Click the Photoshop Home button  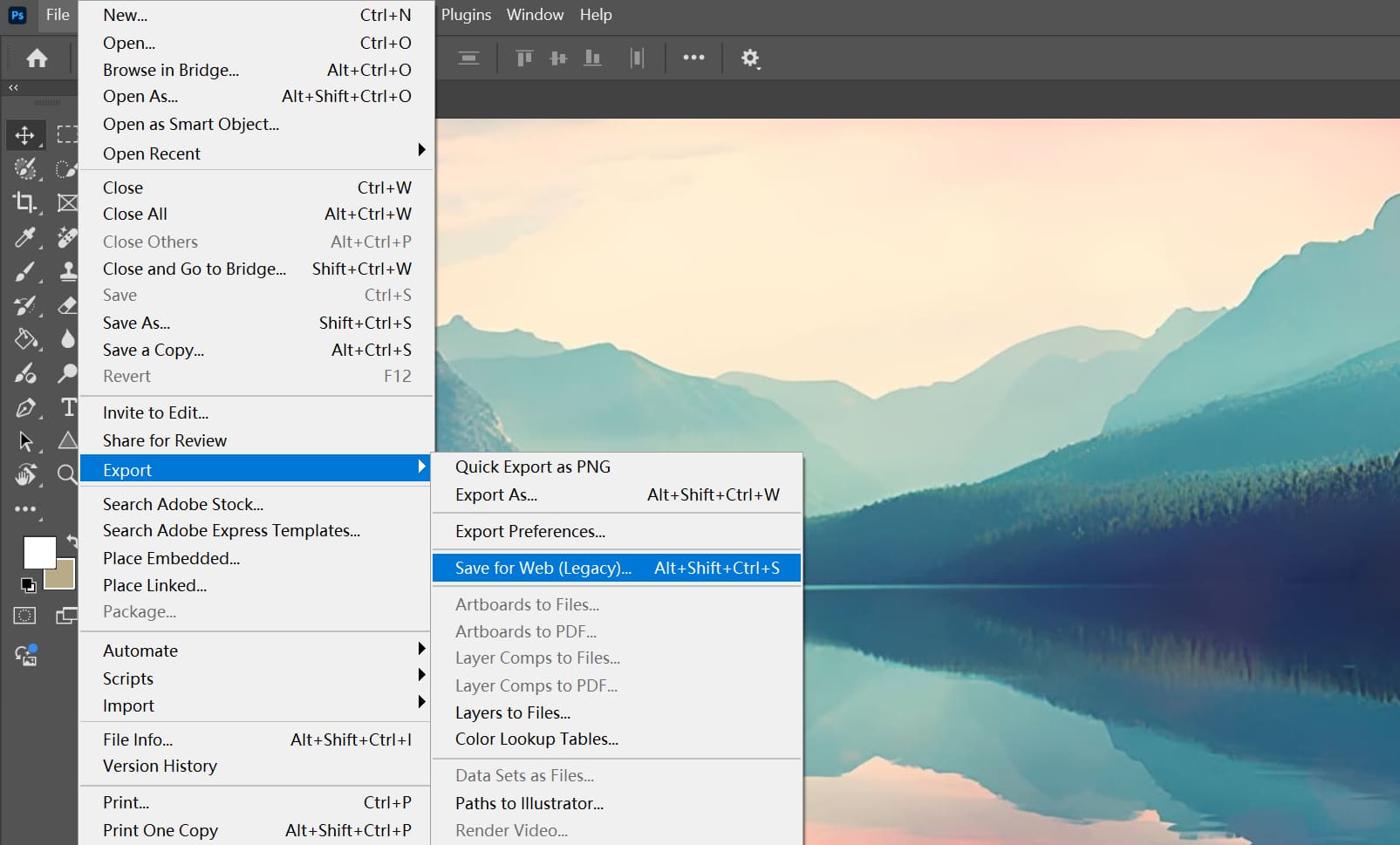pyautogui.click(x=37, y=58)
